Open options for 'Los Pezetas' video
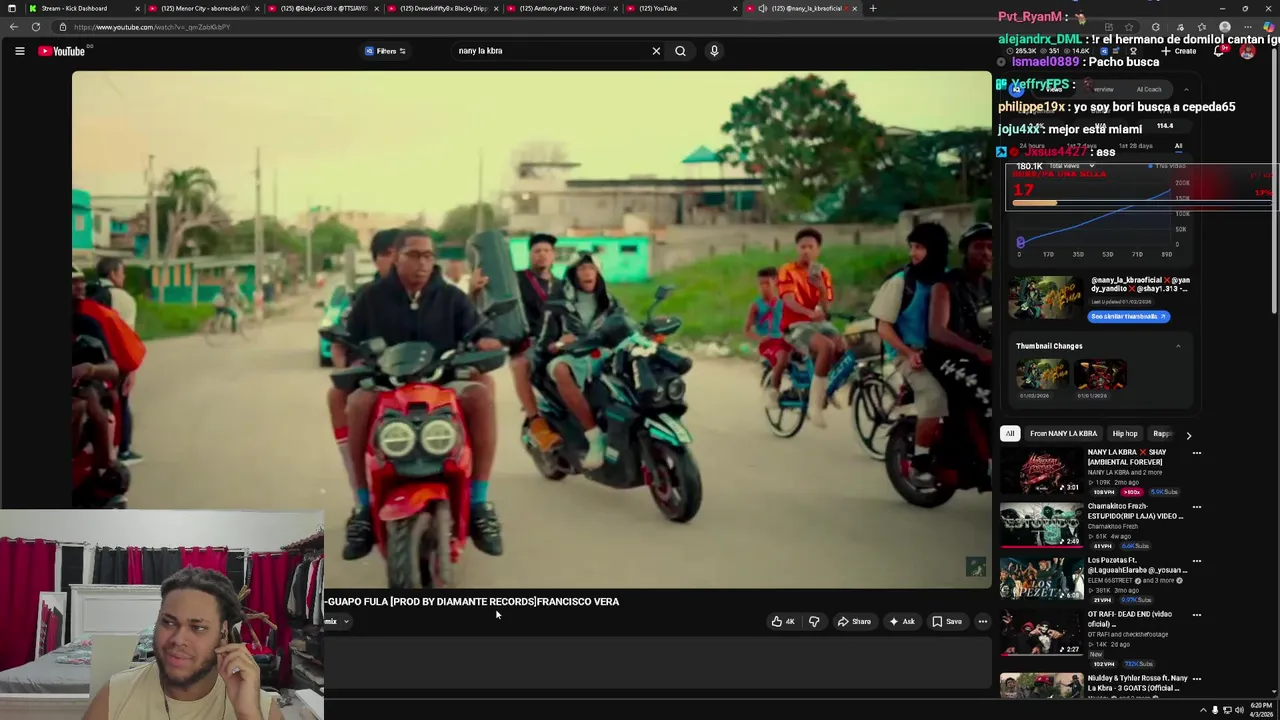 coord(1196,561)
